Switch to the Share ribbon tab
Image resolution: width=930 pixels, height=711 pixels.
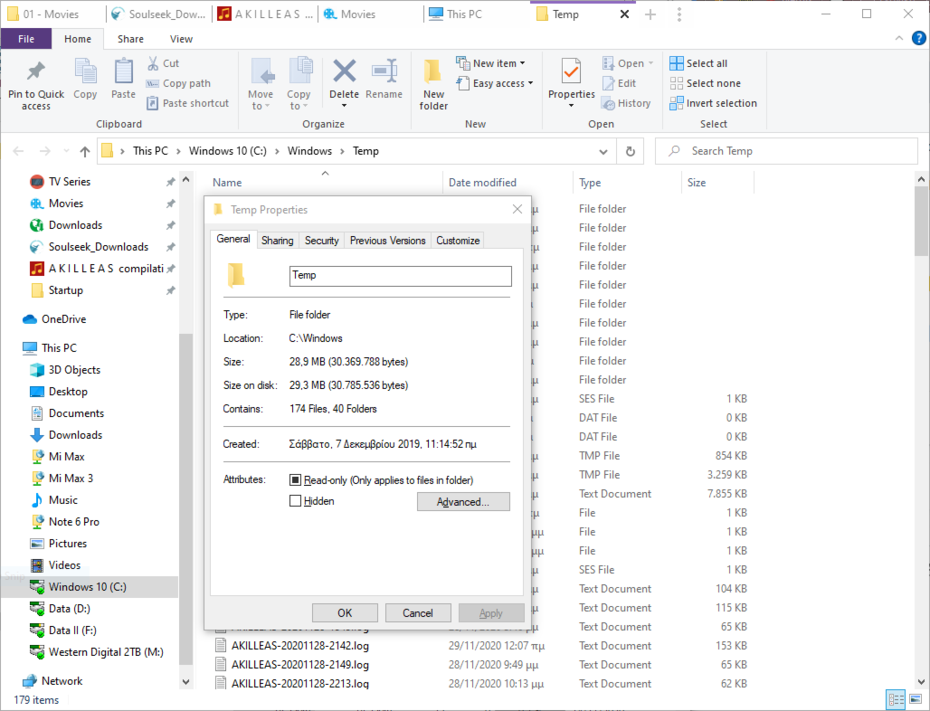click(x=130, y=39)
